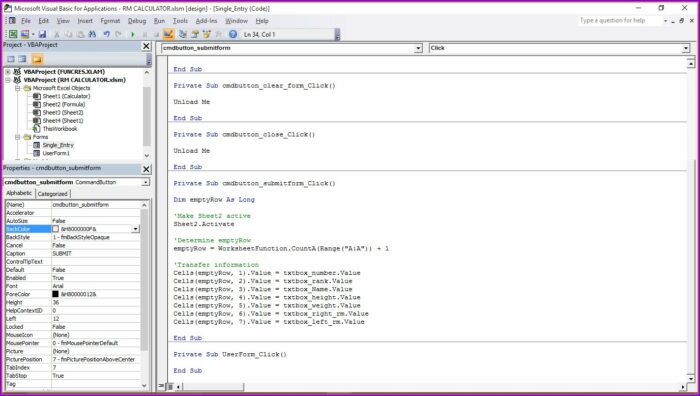Open the BackColor value dropdown arrow
This screenshot has width=700, height=396.
(x=135, y=229)
